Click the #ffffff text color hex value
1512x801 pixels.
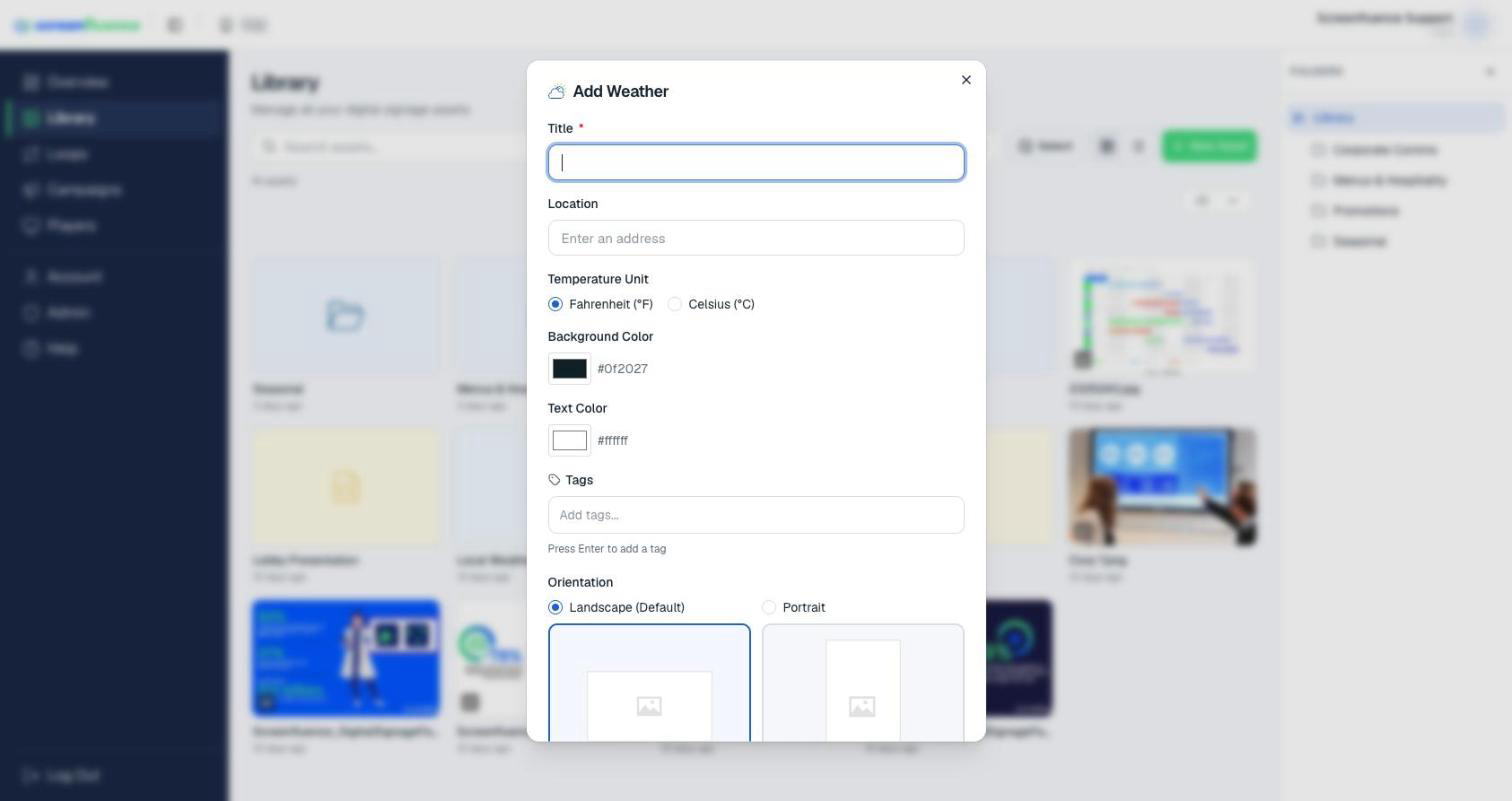tap(612, 441)
